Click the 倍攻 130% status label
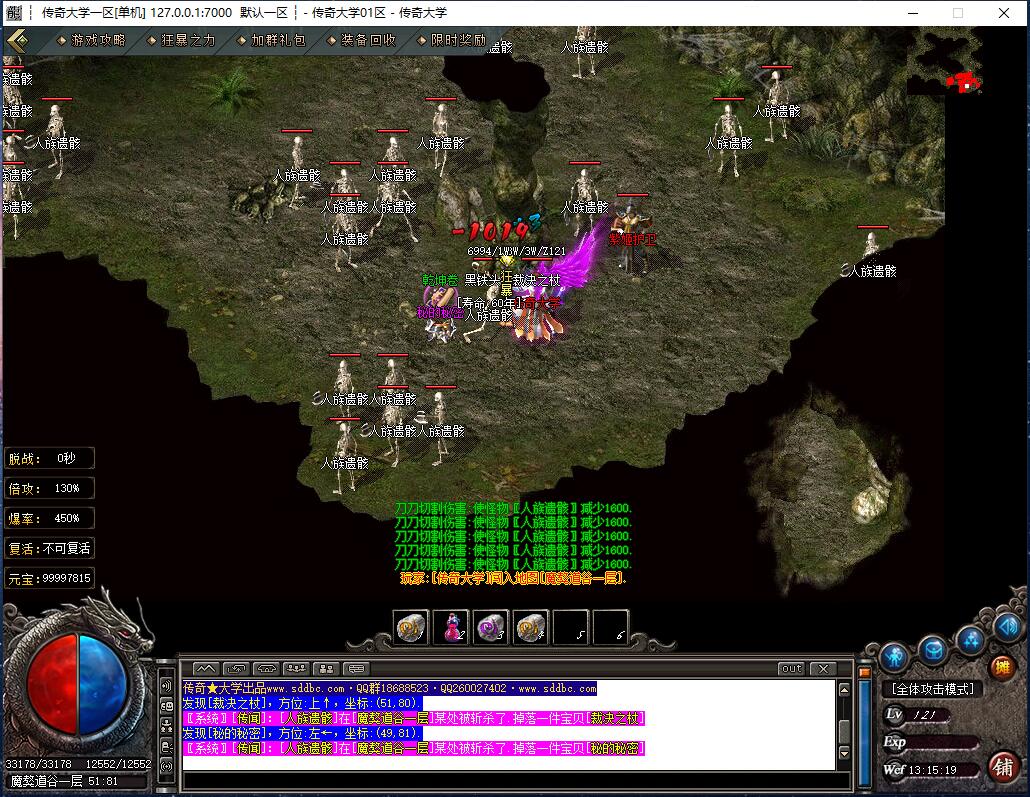This screenshot has height=797, width=1030. click(49, 488)
